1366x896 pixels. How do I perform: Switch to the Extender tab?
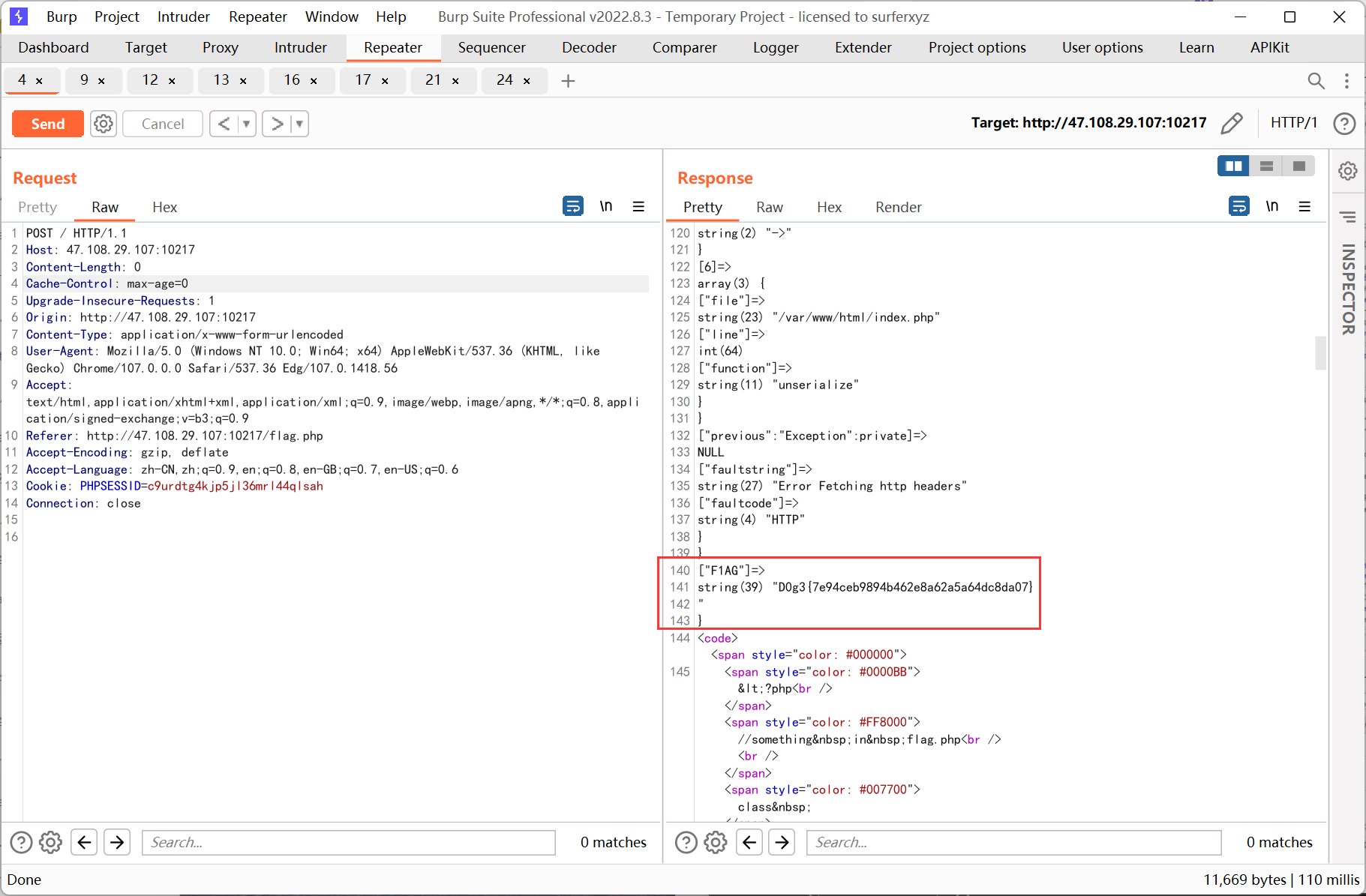(863, 47)
